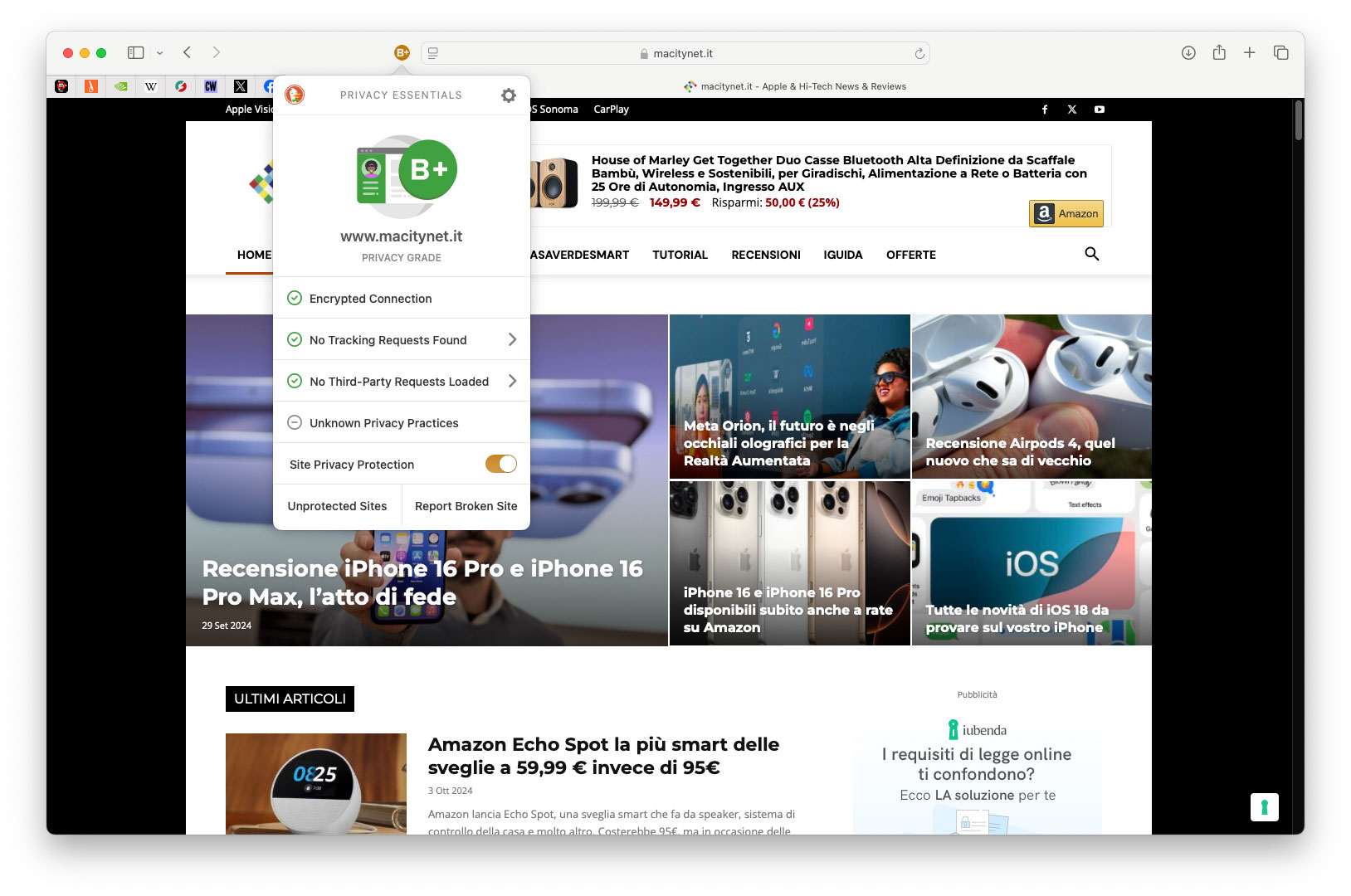Screen dimensions: 1351x896
Task: Open the X favicon in bookmarks bar
Action: pyautogui.click(x=240, y=85)
